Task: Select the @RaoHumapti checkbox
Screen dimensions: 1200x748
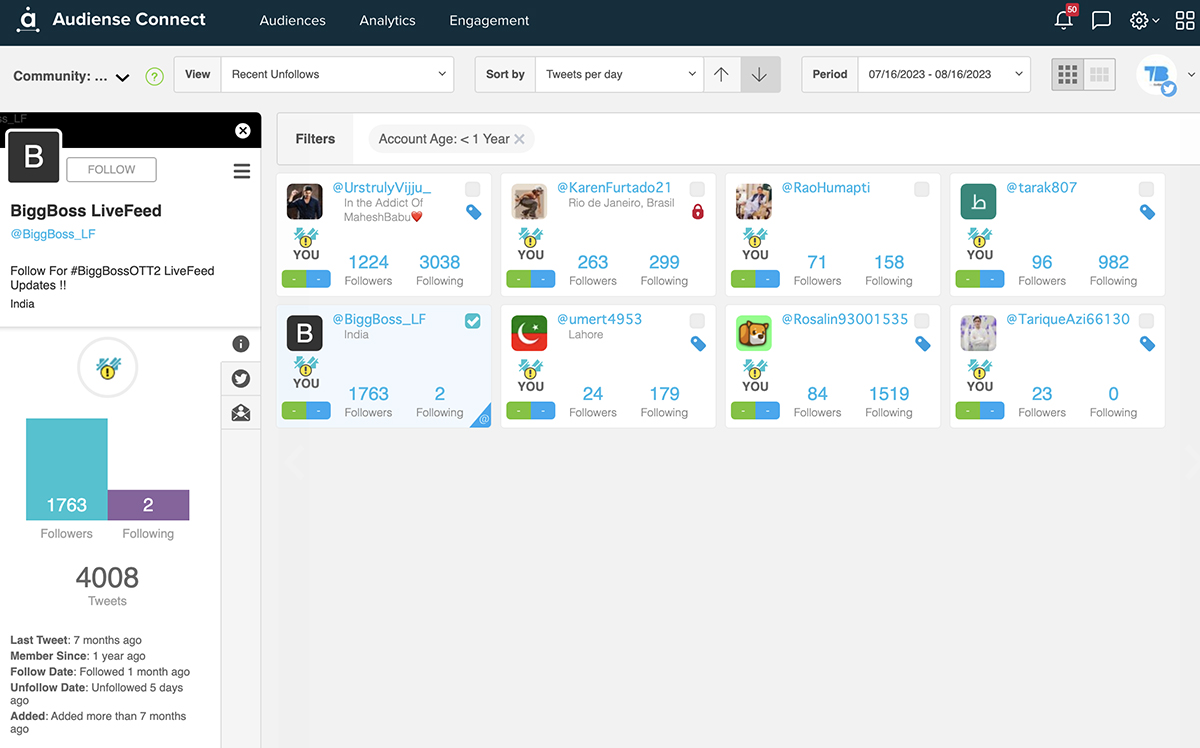Action: point(921,189)
